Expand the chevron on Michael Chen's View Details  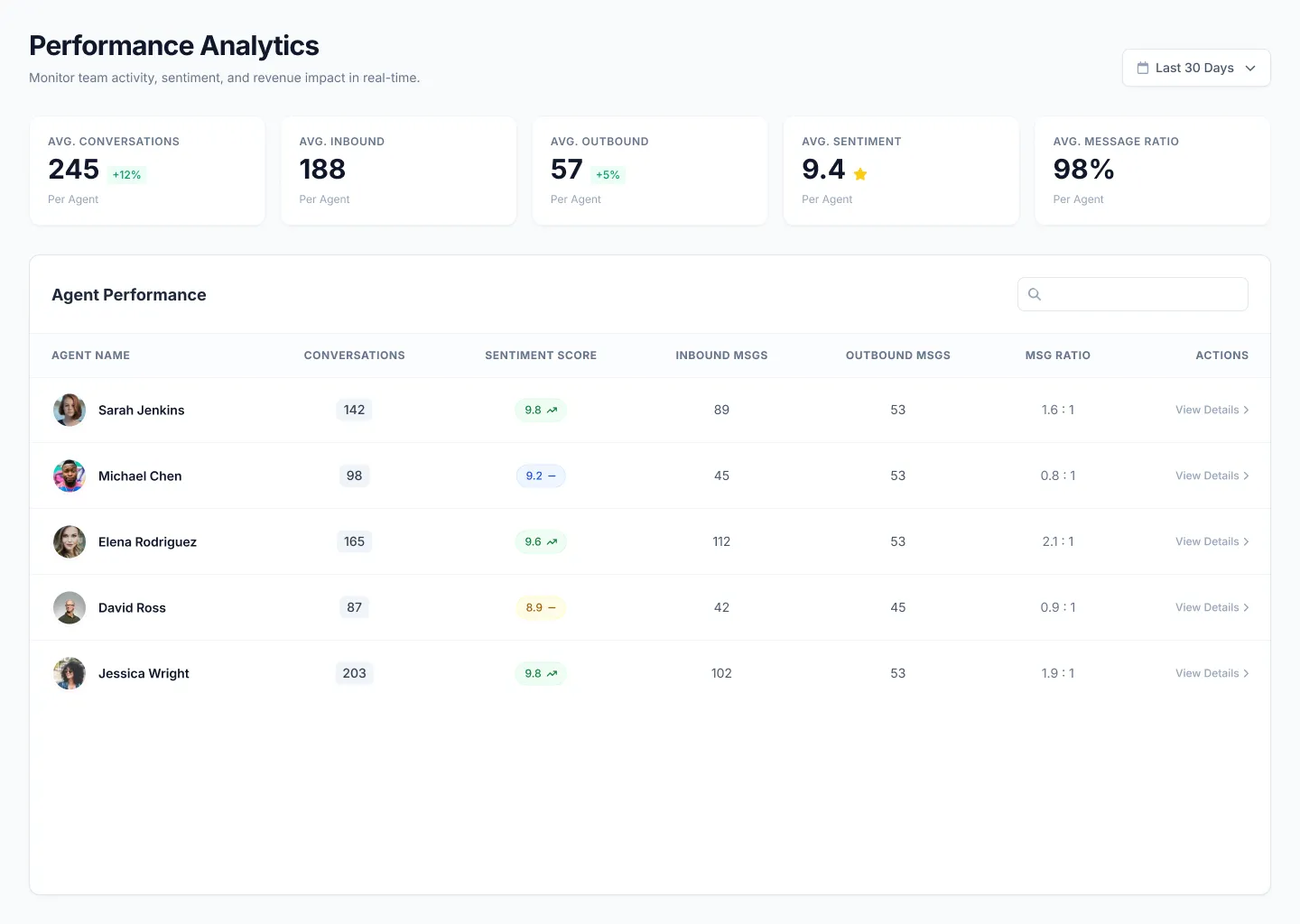click(1247, 476)
